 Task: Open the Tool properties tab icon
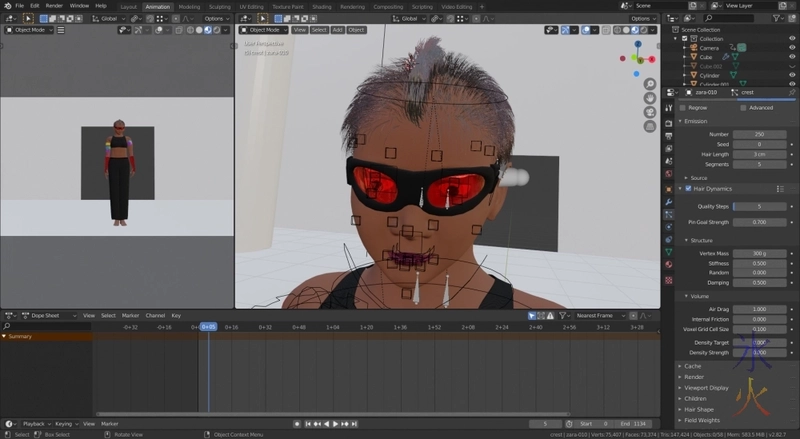(668, 107)
